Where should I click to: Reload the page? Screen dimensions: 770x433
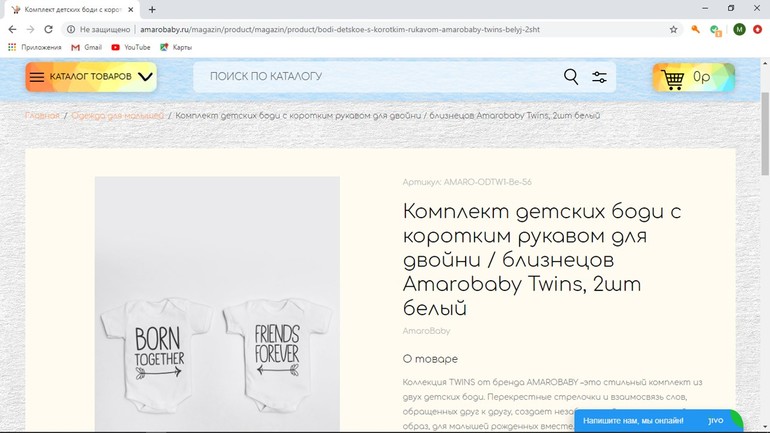click(48, 30)
